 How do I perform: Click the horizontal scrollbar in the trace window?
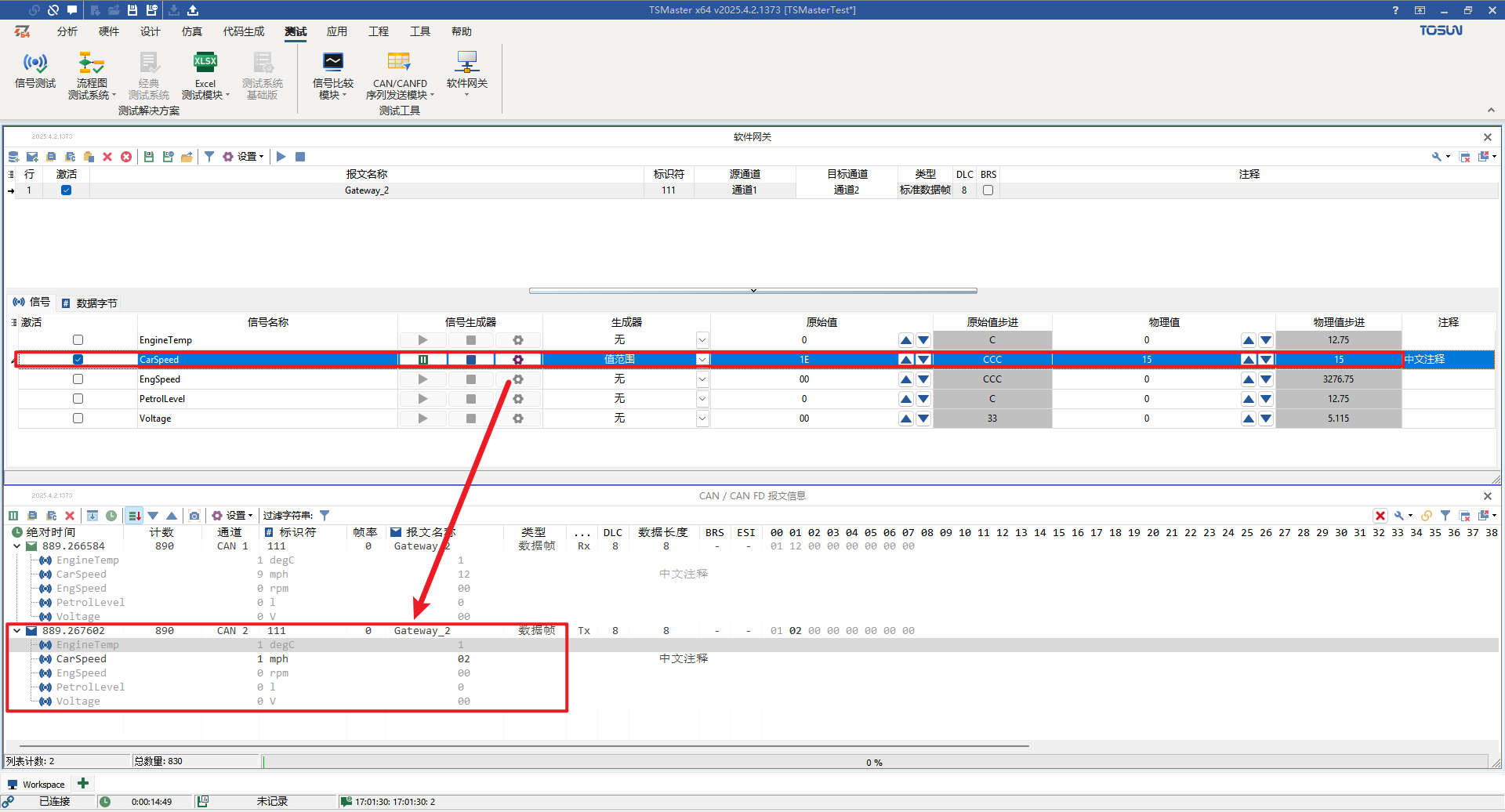pyautogui.click(x=524, y=745)
